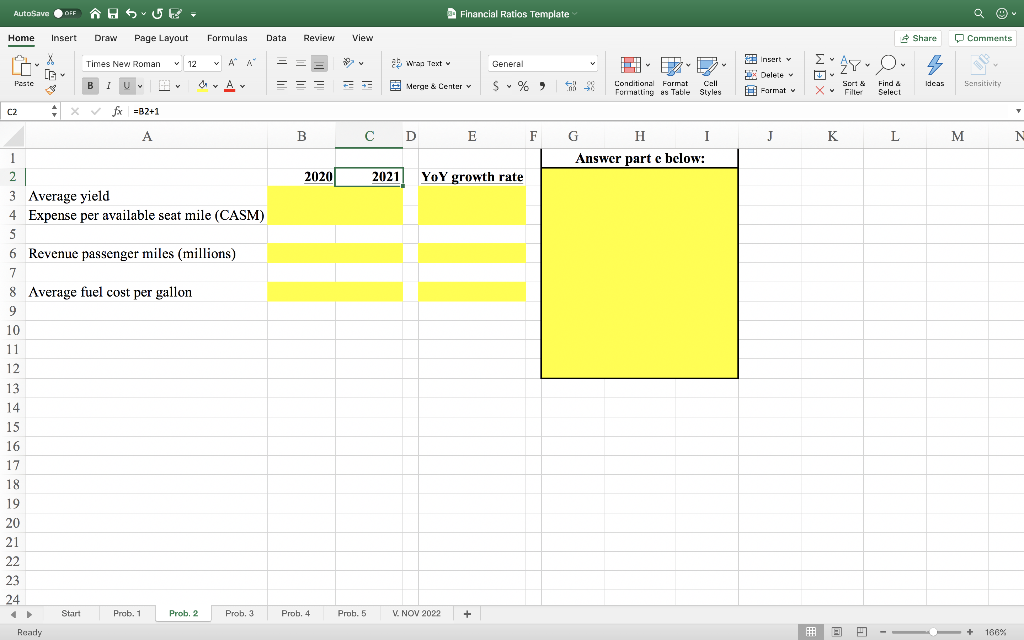Viewport: 1024px width, 640px height.
Task: Insert function with fx button
Action: [x=117, y=112]
